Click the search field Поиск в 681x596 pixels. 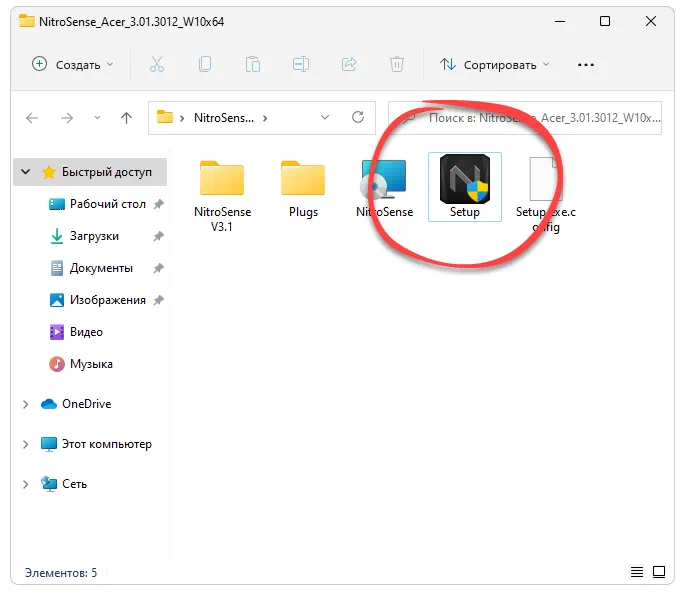click(x=525, y=118)
